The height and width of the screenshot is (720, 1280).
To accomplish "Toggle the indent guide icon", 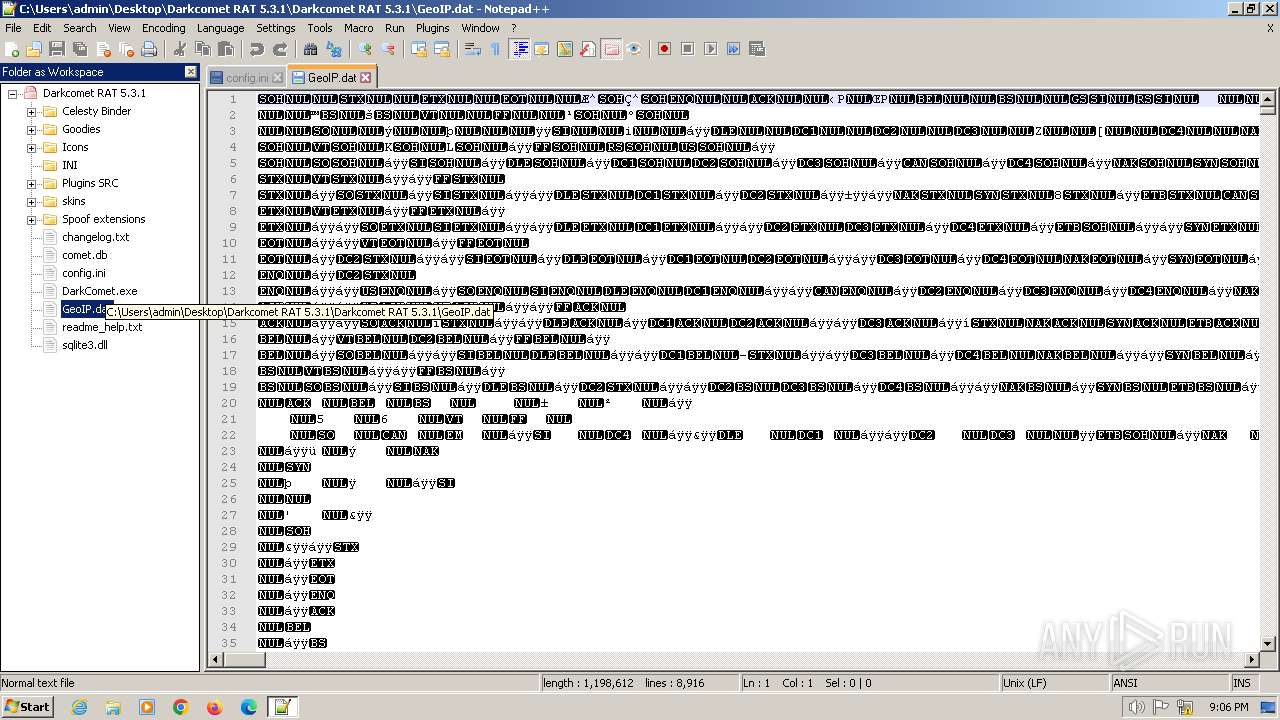I will pyautogui.click(x=519, y=49).
